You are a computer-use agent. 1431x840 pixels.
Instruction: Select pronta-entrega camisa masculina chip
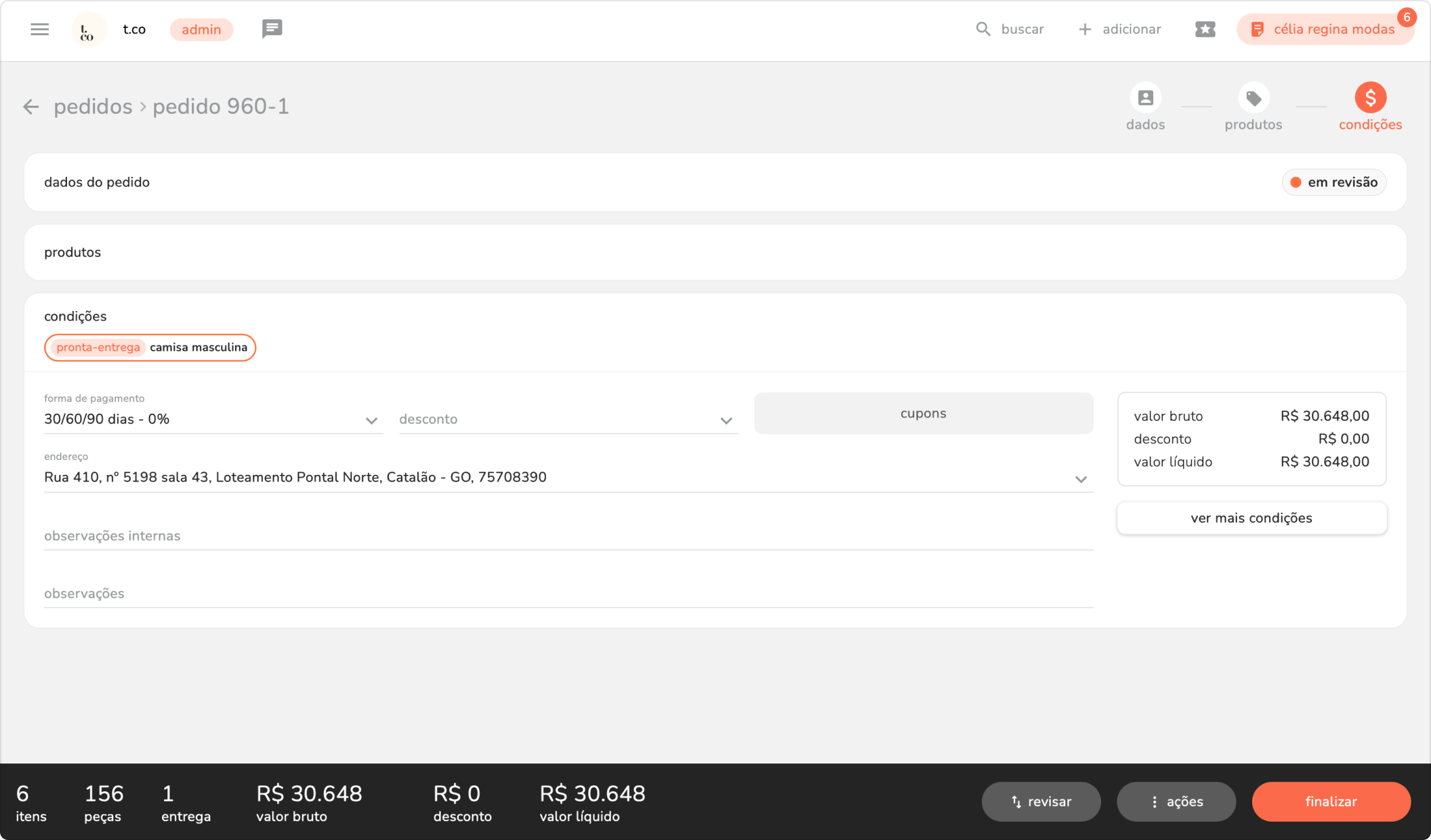(x=150, y=348)
